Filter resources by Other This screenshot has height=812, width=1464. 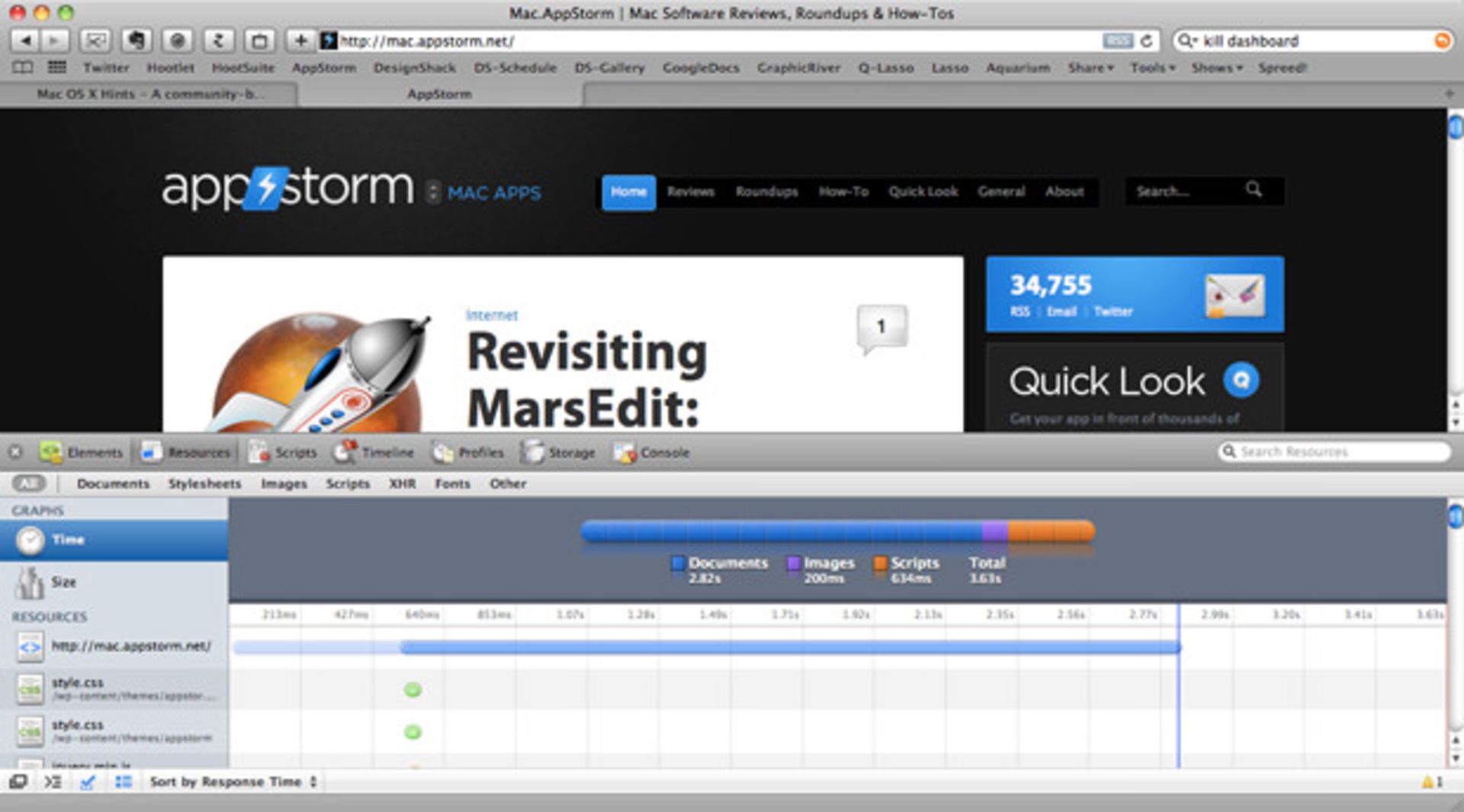pyautogui.click(x=508, y=483)
